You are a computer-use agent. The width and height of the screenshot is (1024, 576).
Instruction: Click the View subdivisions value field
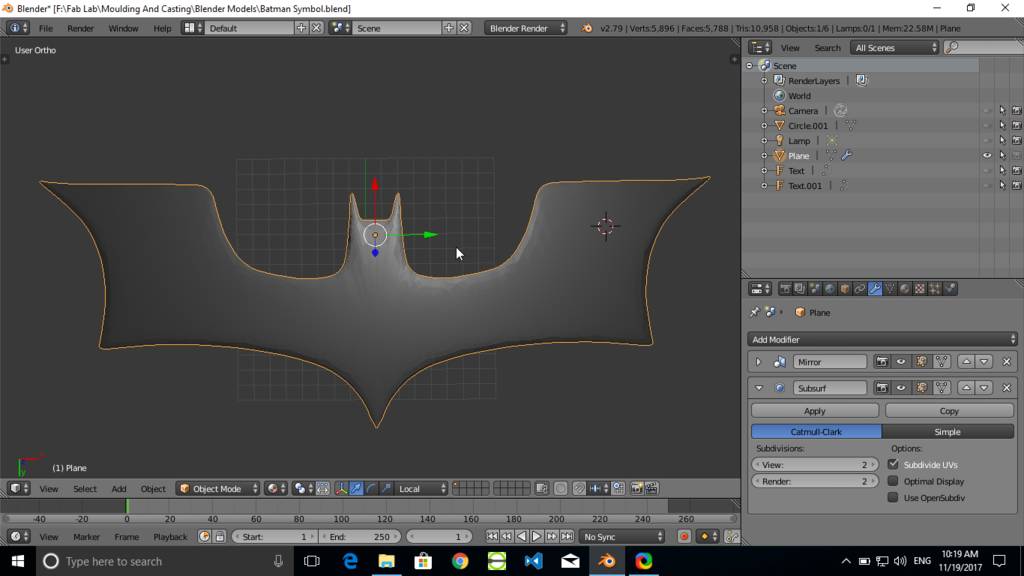pos(815,465)
